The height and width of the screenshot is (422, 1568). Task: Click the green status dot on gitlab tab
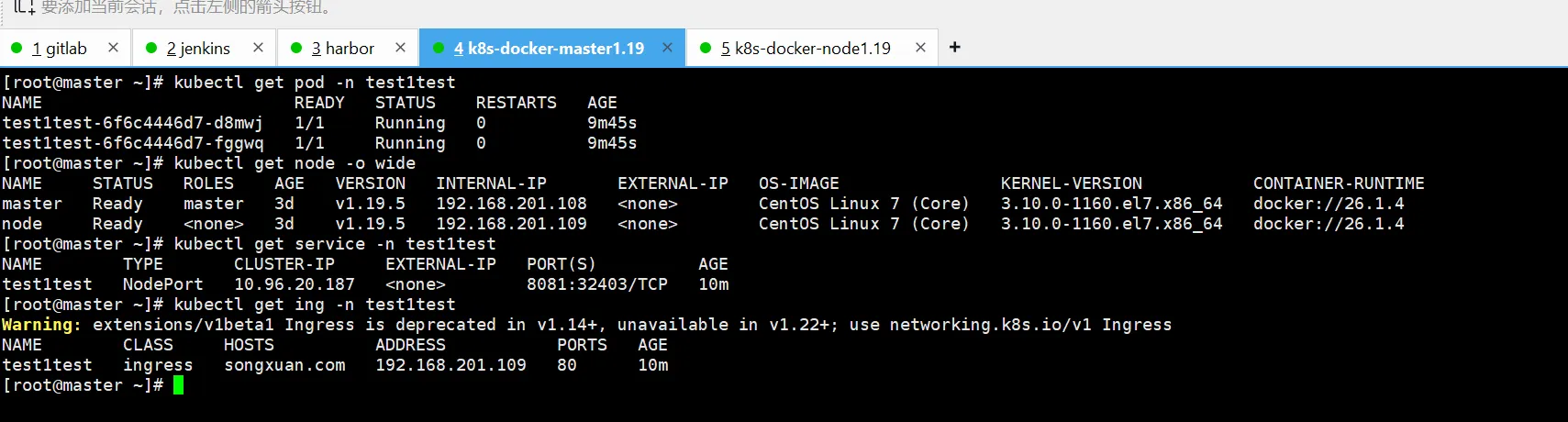pos(17,48)
